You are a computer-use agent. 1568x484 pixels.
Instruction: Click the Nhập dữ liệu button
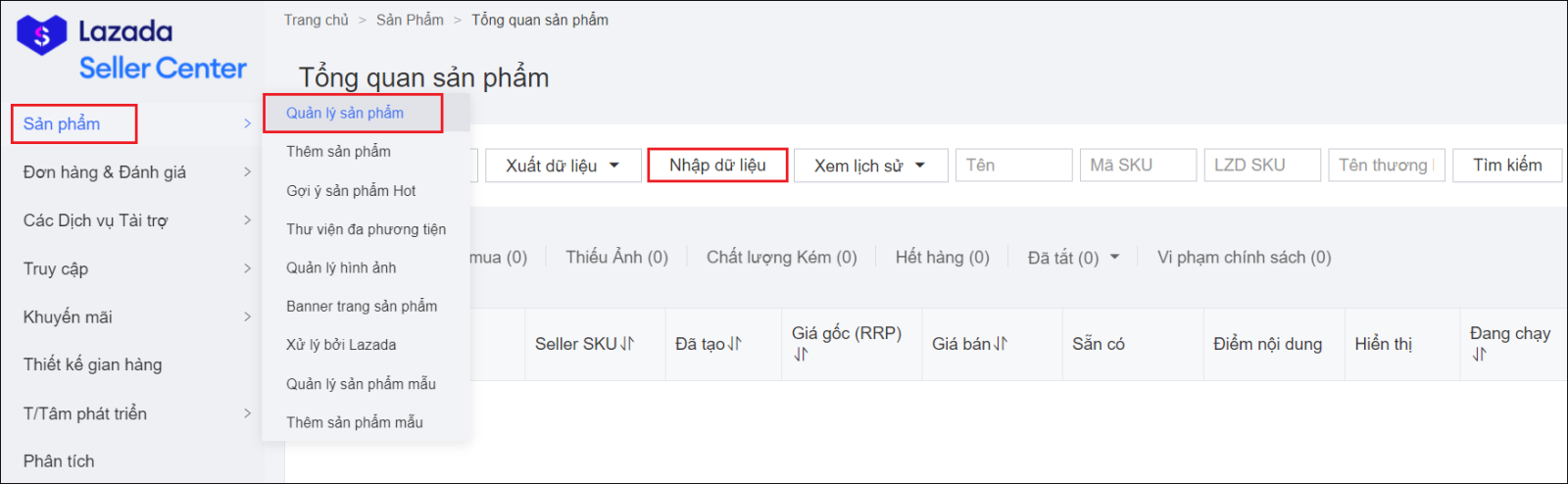coord(717,166)
